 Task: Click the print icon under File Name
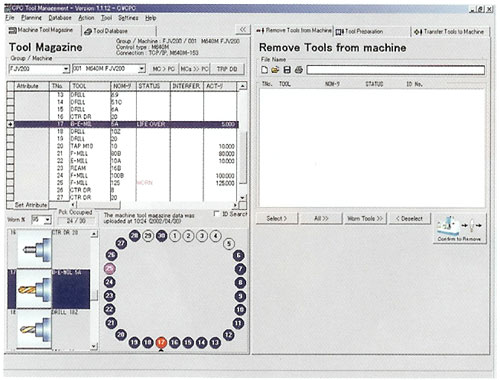[299, 70]
